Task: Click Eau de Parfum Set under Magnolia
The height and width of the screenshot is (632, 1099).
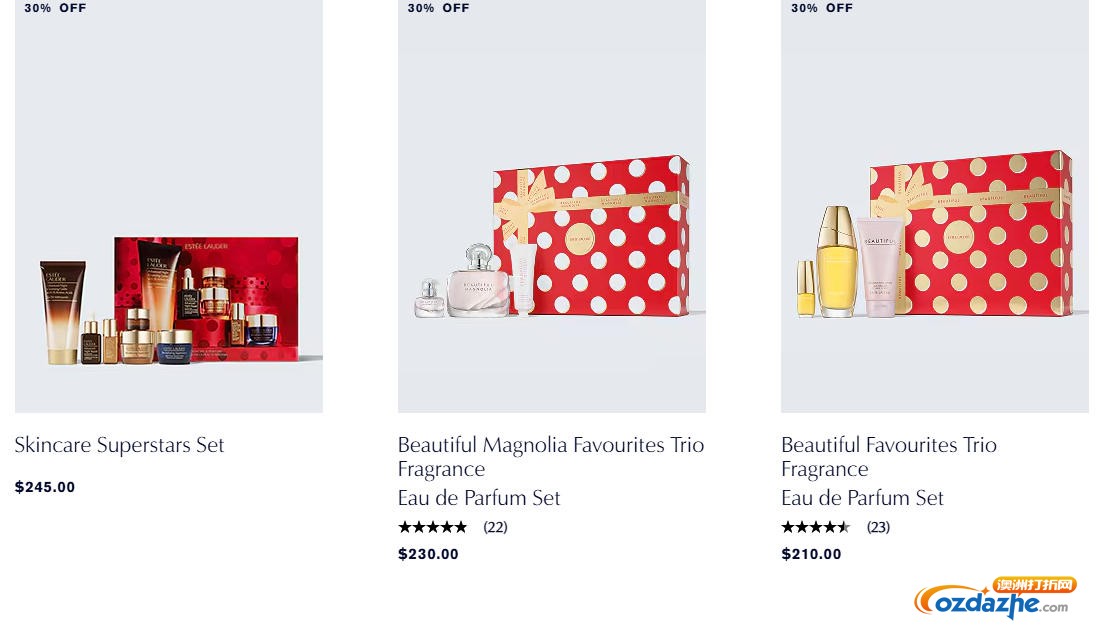Action: [479, 498]
